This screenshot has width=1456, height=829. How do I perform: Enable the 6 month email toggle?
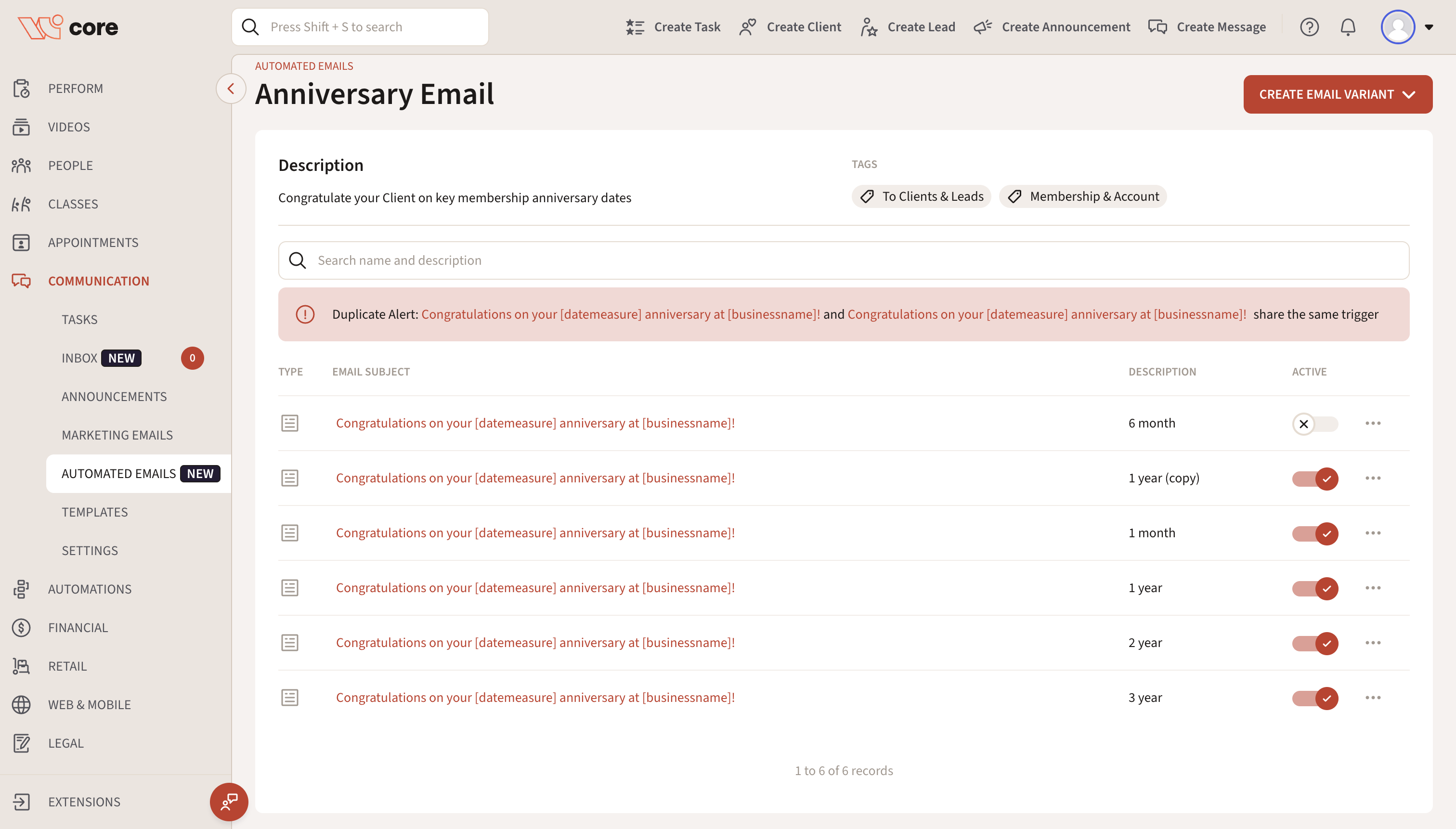tap(1314, 424)
